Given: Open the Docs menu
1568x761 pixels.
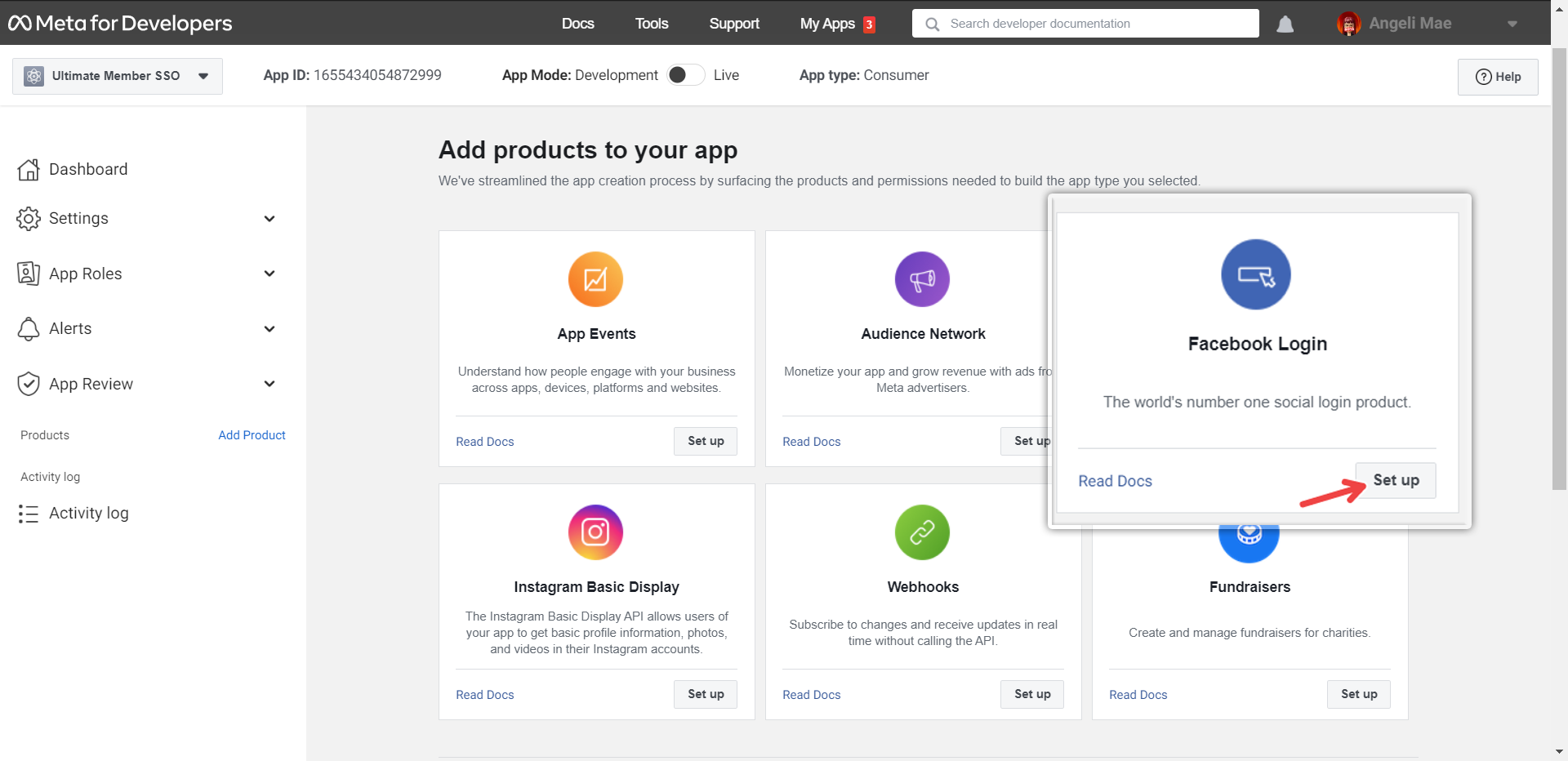Looking at the screenshot, I should [577, 24].
